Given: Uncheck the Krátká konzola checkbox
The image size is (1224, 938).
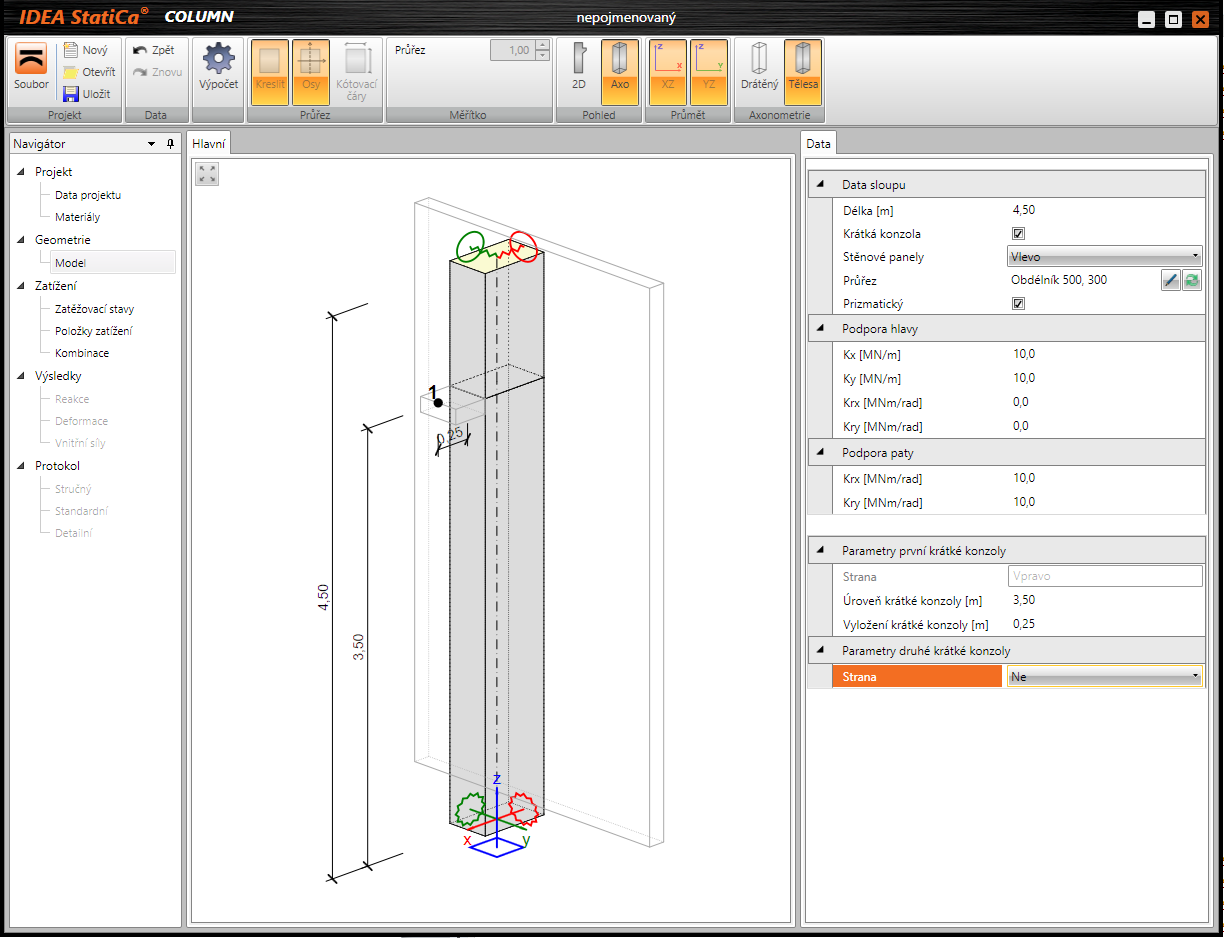Looking at the screenshot, I should 1019,234.
